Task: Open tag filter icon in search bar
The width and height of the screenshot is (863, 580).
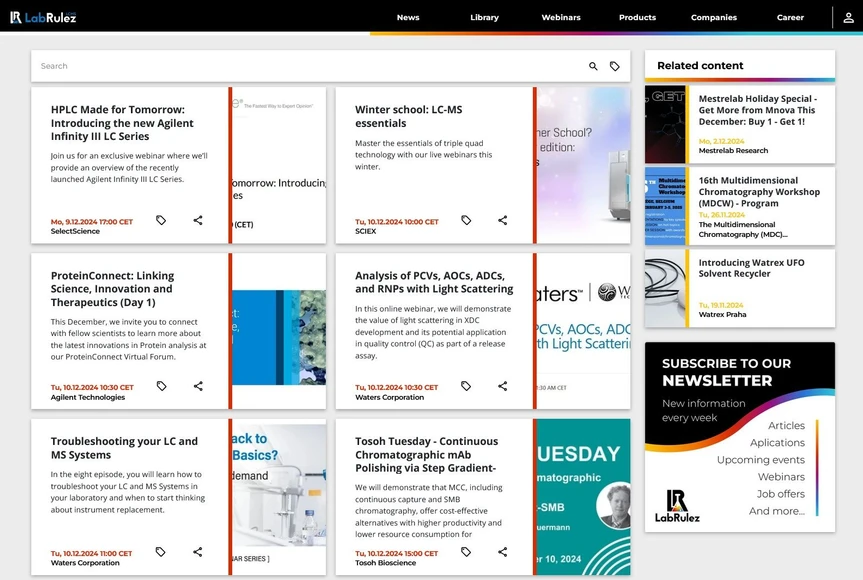Action: pyautogui.click(x=615, y=66)
